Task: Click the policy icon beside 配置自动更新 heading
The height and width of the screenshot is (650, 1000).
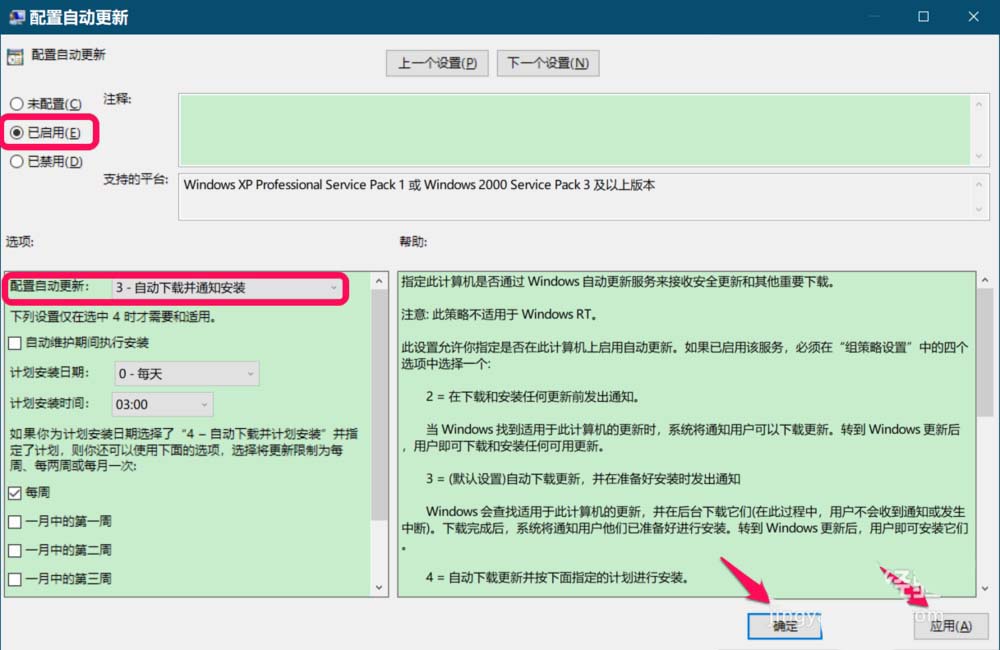Action: [15, 56]
